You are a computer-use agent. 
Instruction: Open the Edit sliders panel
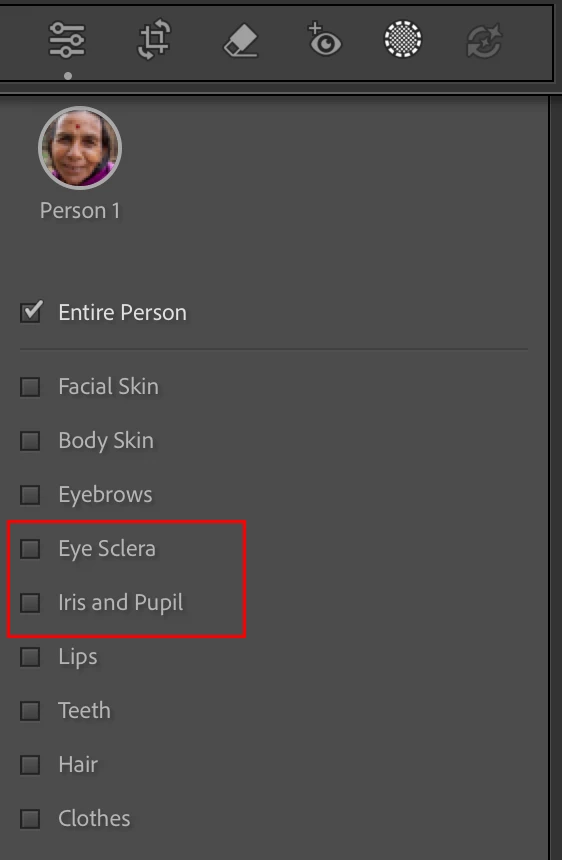pos(67,40)
